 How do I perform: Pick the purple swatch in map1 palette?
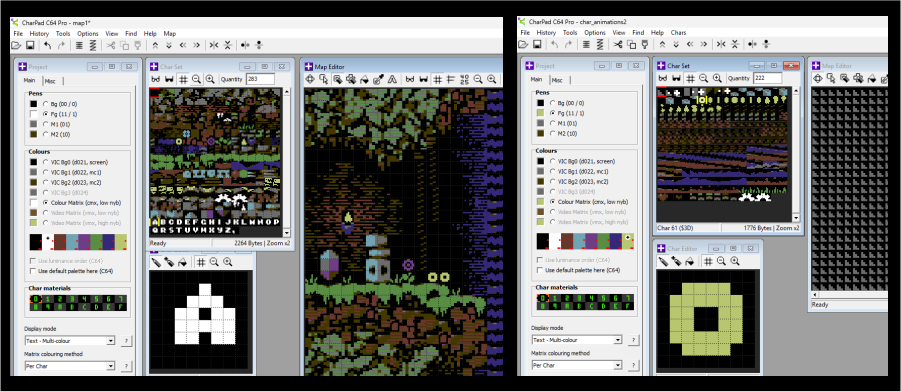pyautogui.click(x=83, y=242)
